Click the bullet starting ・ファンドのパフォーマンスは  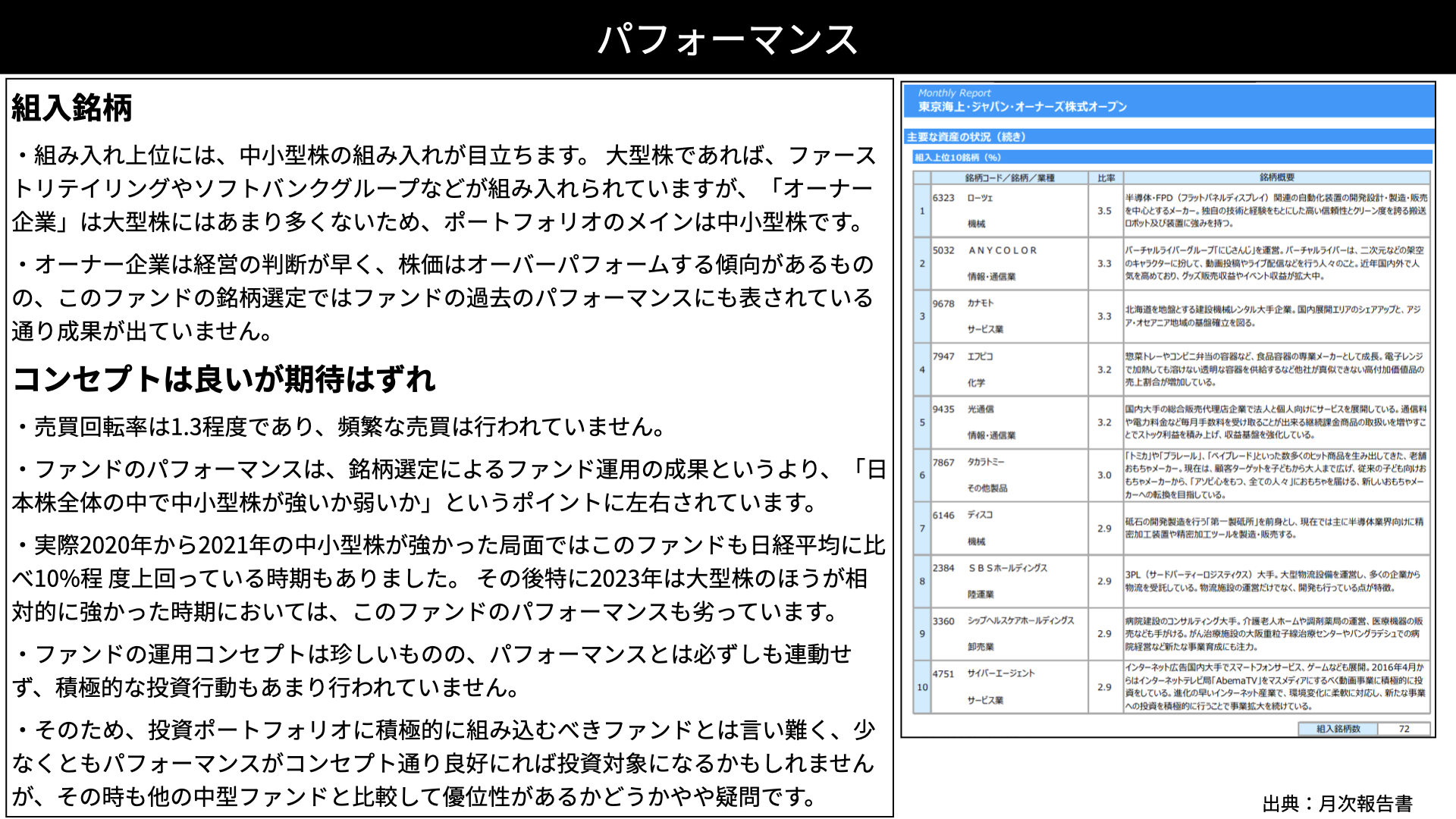tap(449, 485)
